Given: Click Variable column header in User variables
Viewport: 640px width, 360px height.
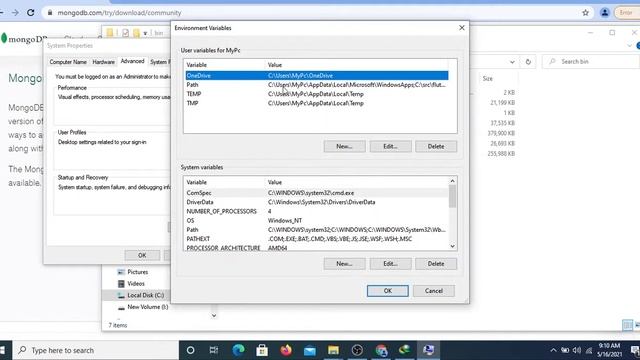Looking at the screenshot, I should pos(225,65).
